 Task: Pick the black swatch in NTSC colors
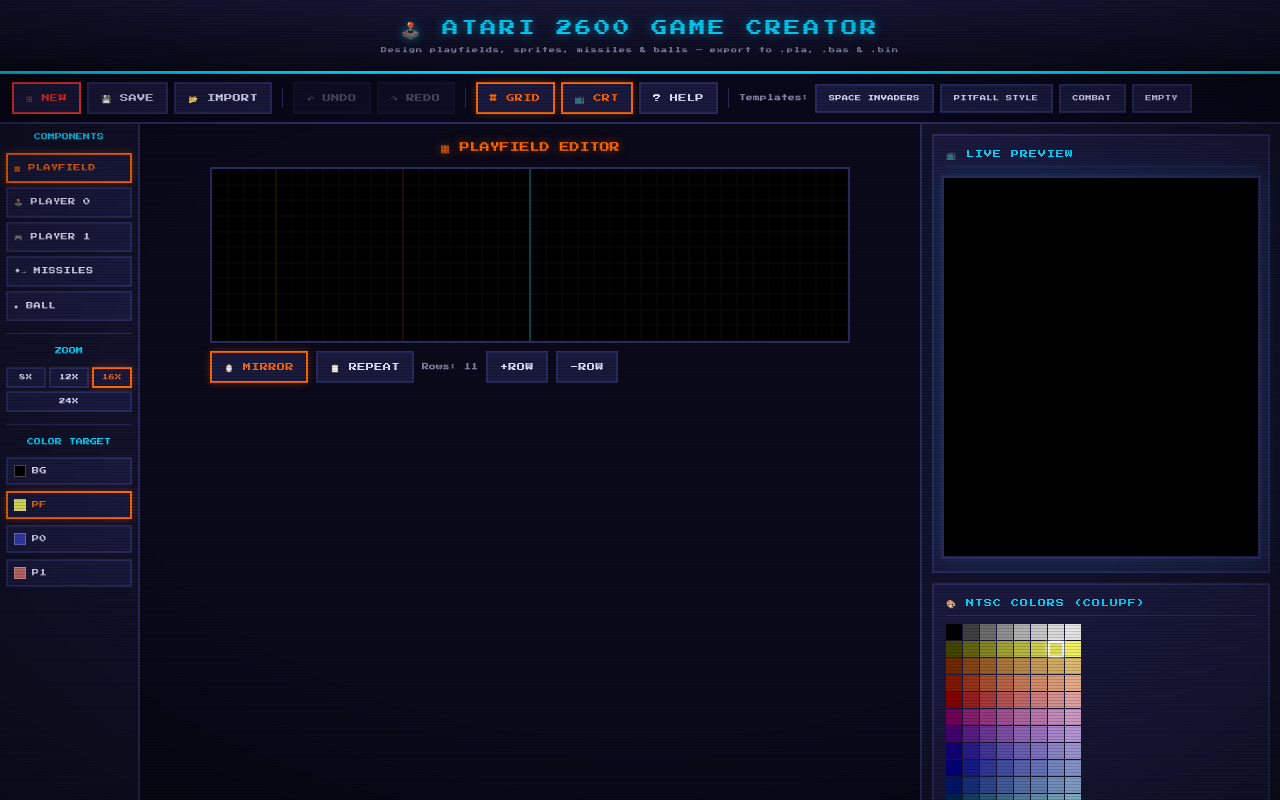pos(954,632)
